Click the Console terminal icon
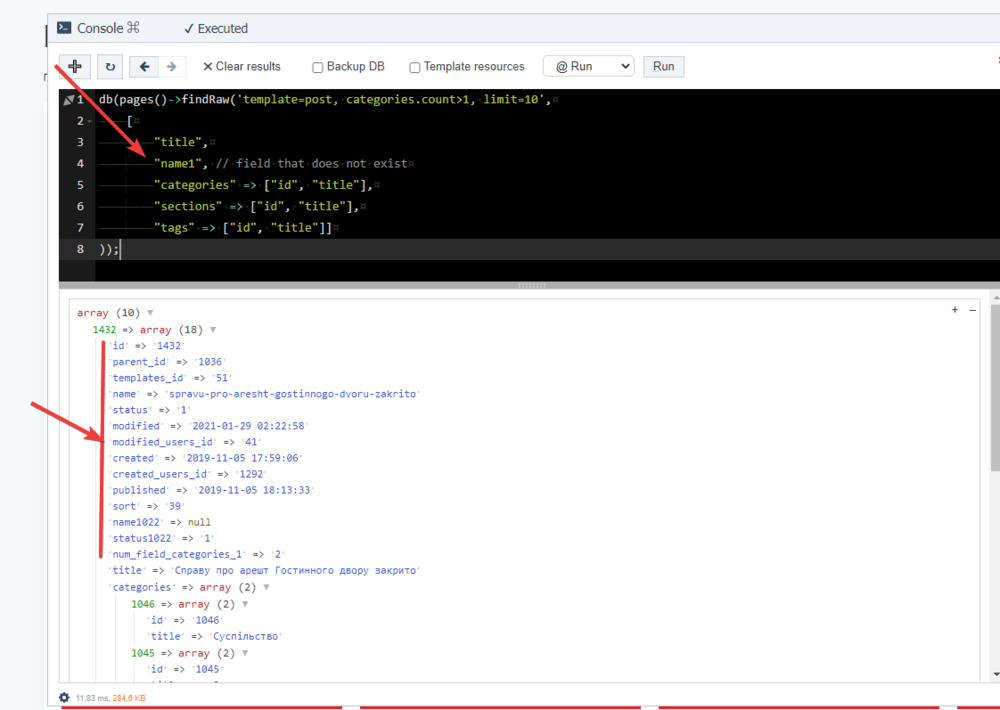1000x710 pixels. [64, 28]
